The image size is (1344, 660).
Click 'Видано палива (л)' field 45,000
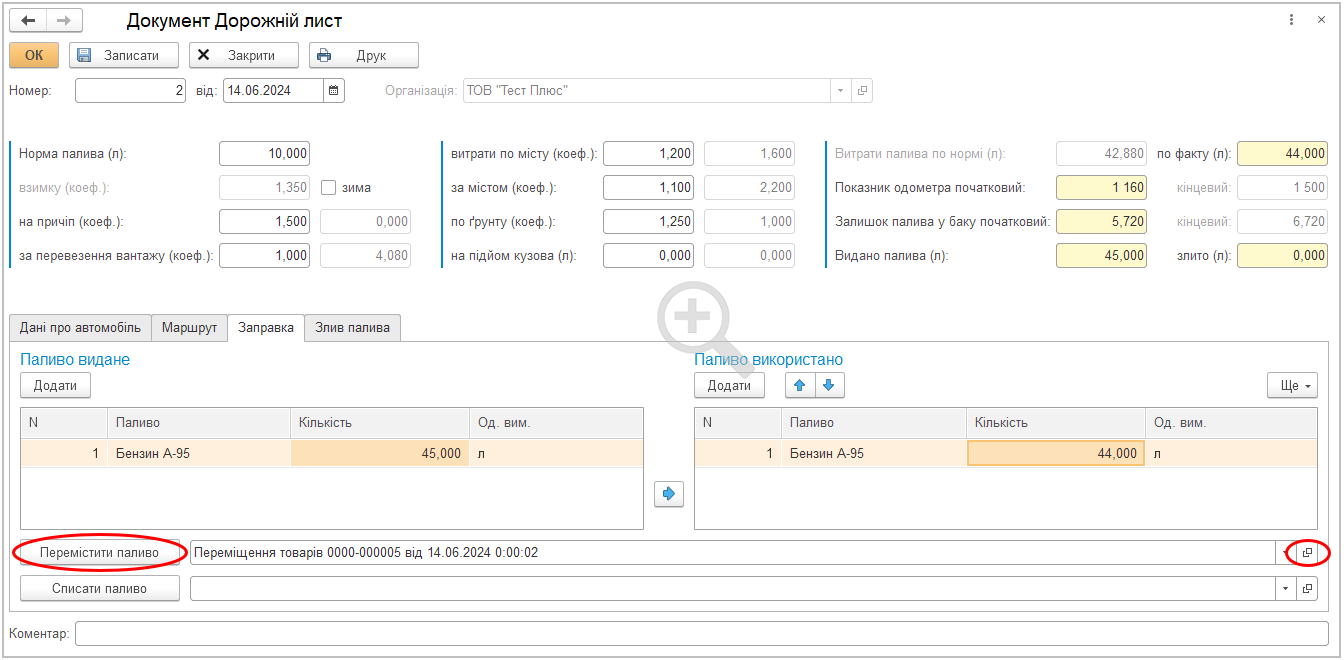click(x=1101, y=255)
